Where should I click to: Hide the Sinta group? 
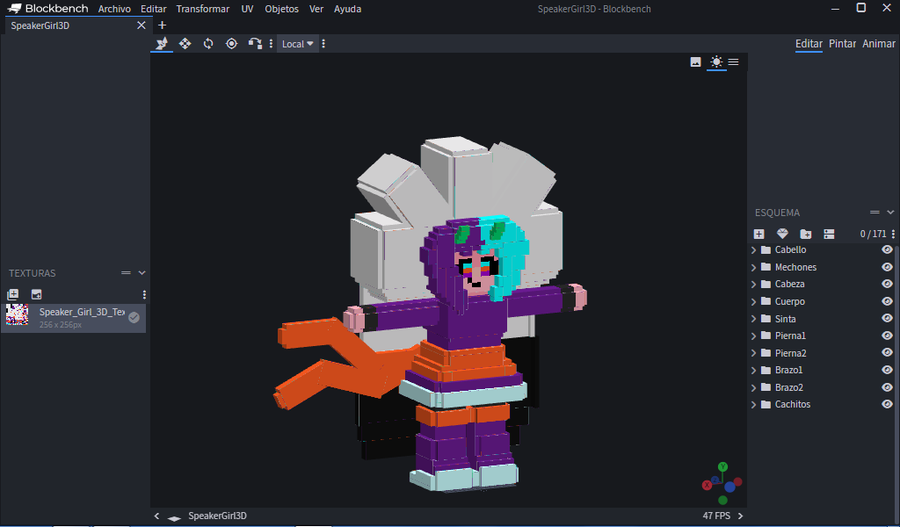887,318
